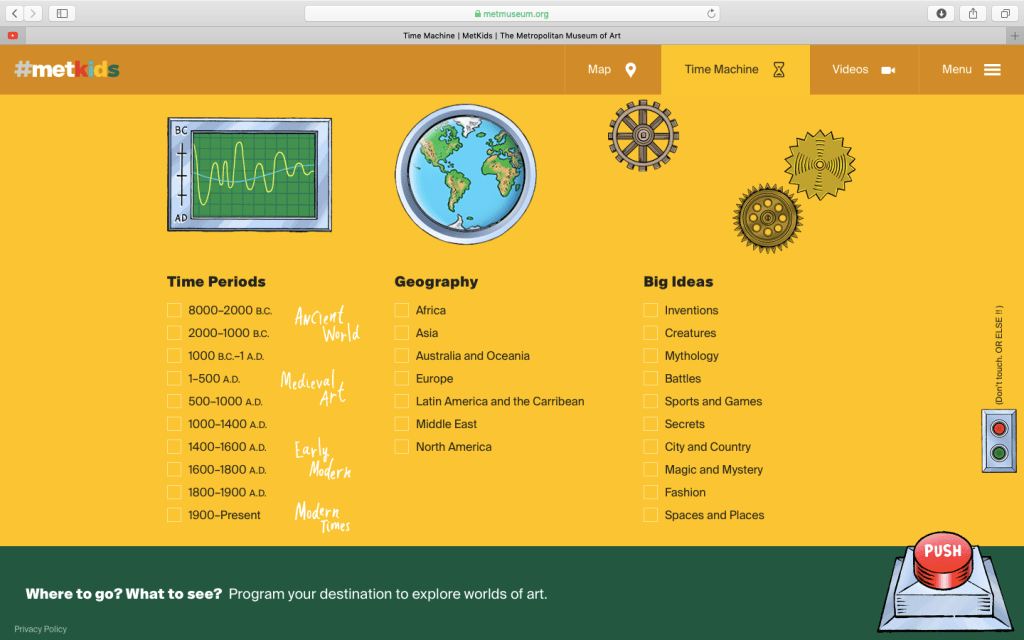Click the #metkids logo
The height and width of the screenshot is (640, 1024).
67,70
